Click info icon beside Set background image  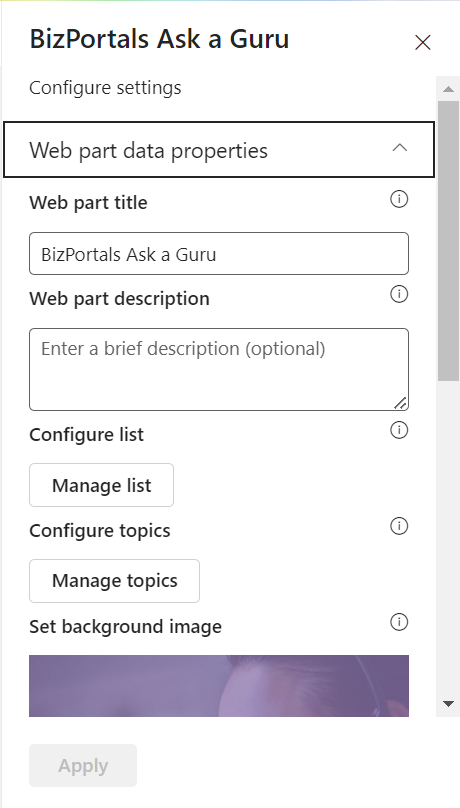click(x=399, y=622)
